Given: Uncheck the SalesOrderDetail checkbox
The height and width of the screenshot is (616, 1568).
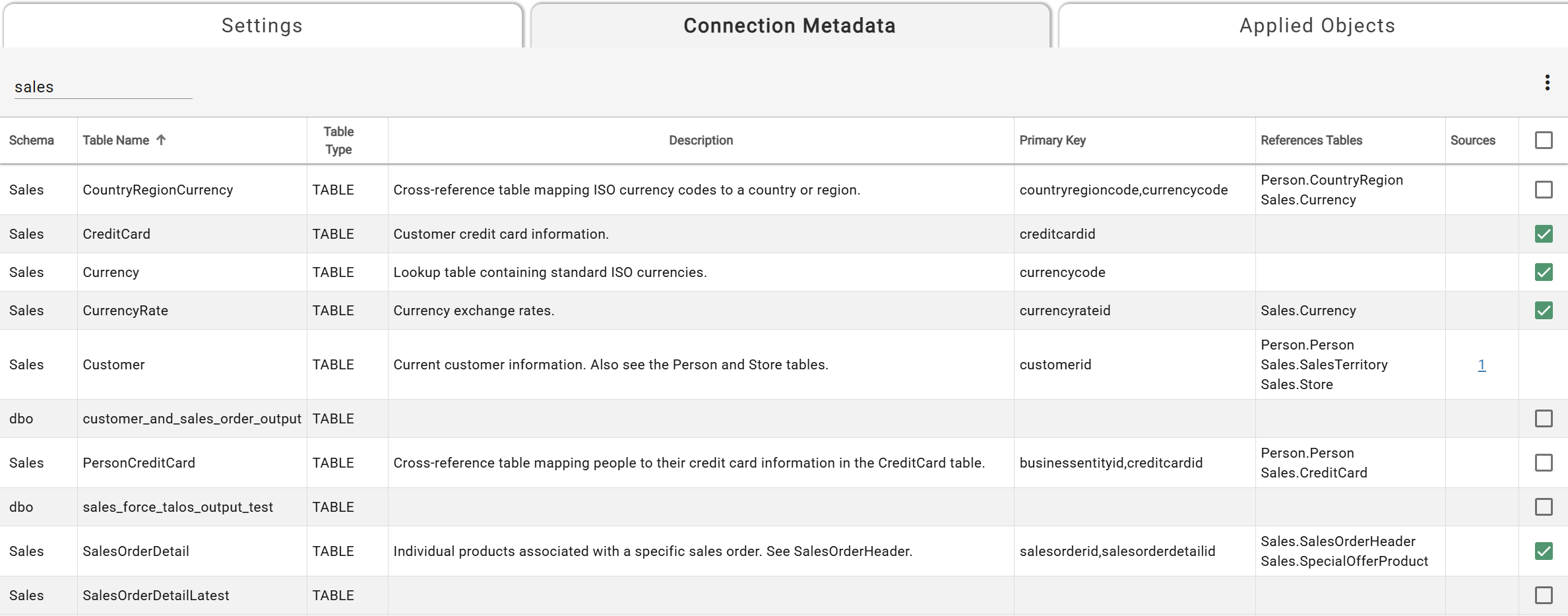Looking at the screenshot, I should pos(1543,551).
